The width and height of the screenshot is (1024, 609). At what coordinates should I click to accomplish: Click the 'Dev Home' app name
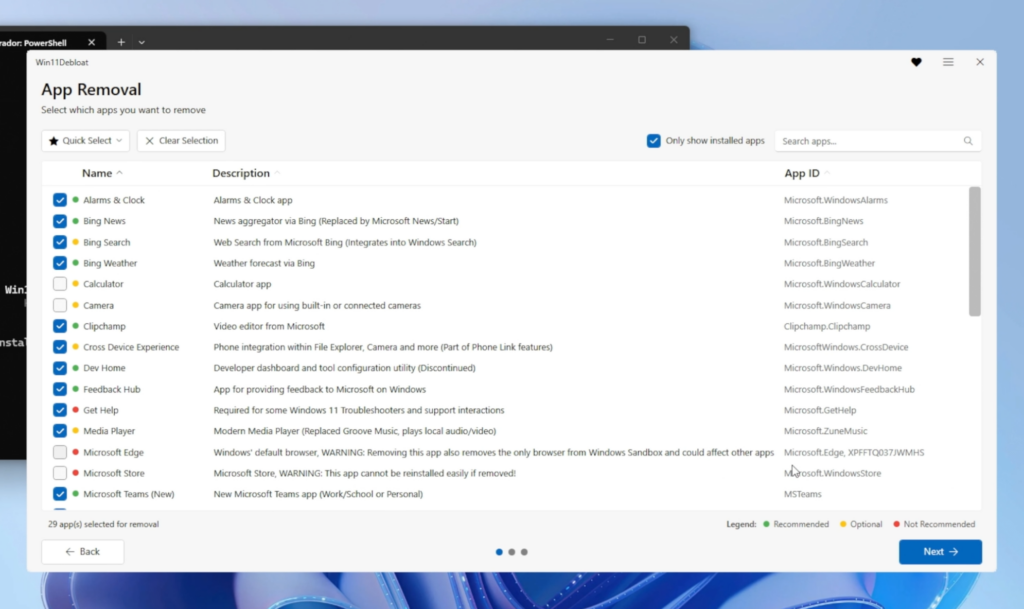pos(104,368)
